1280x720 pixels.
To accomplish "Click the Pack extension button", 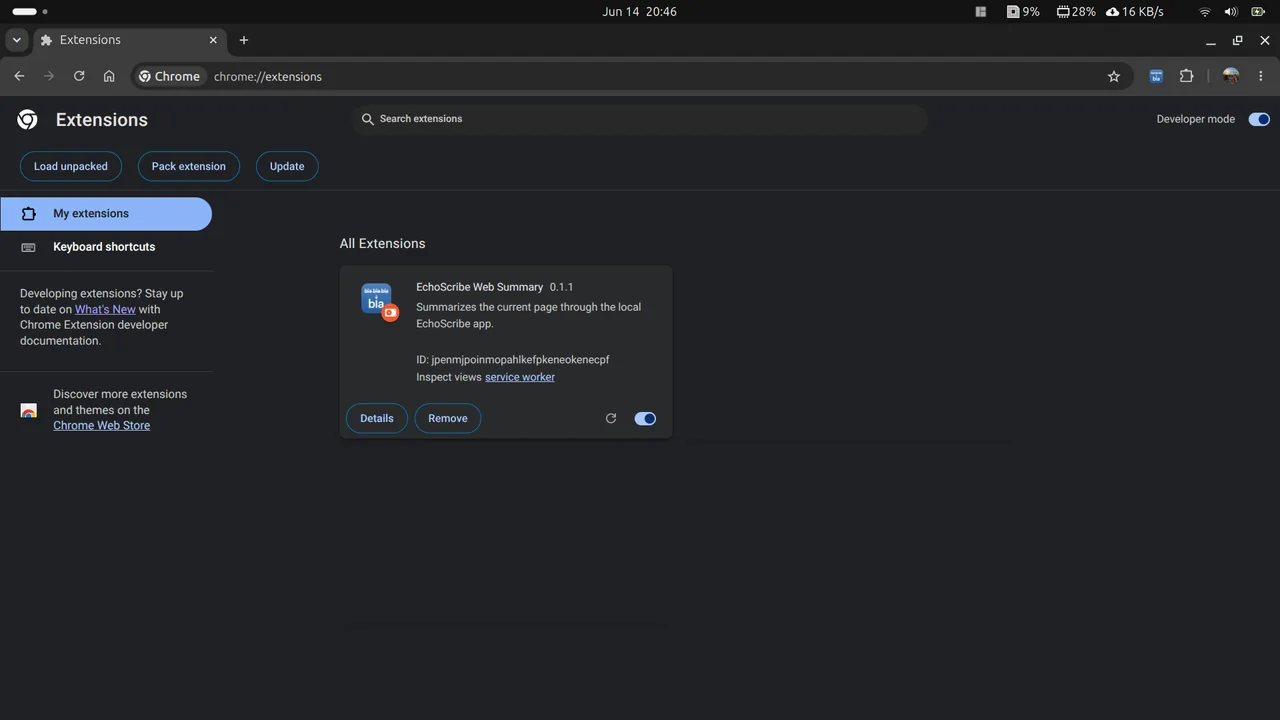I will click(x=189, y=166).
